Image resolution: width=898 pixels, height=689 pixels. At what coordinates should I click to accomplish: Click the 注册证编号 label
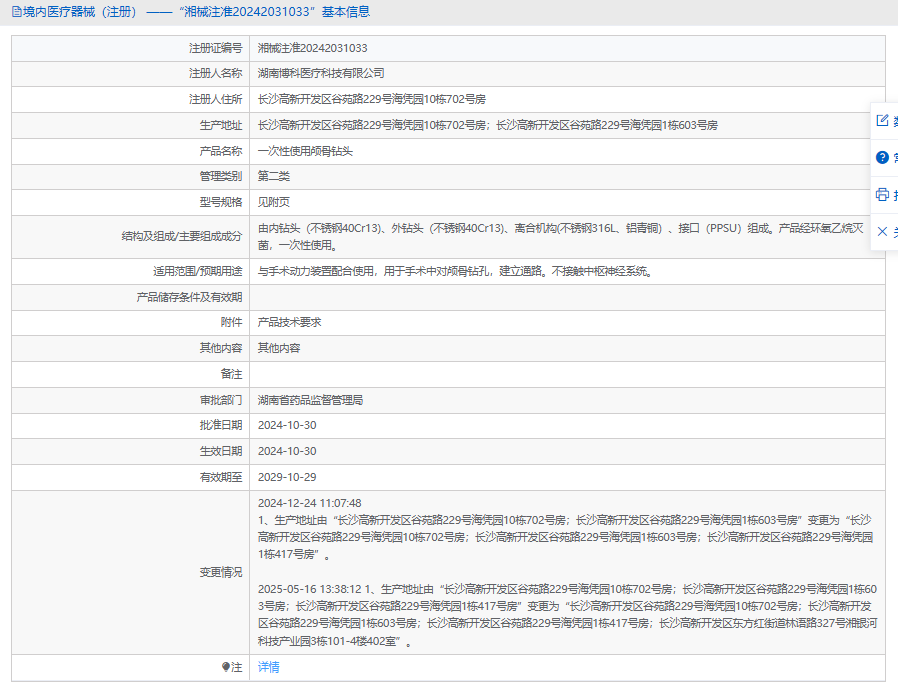(216, 48)
